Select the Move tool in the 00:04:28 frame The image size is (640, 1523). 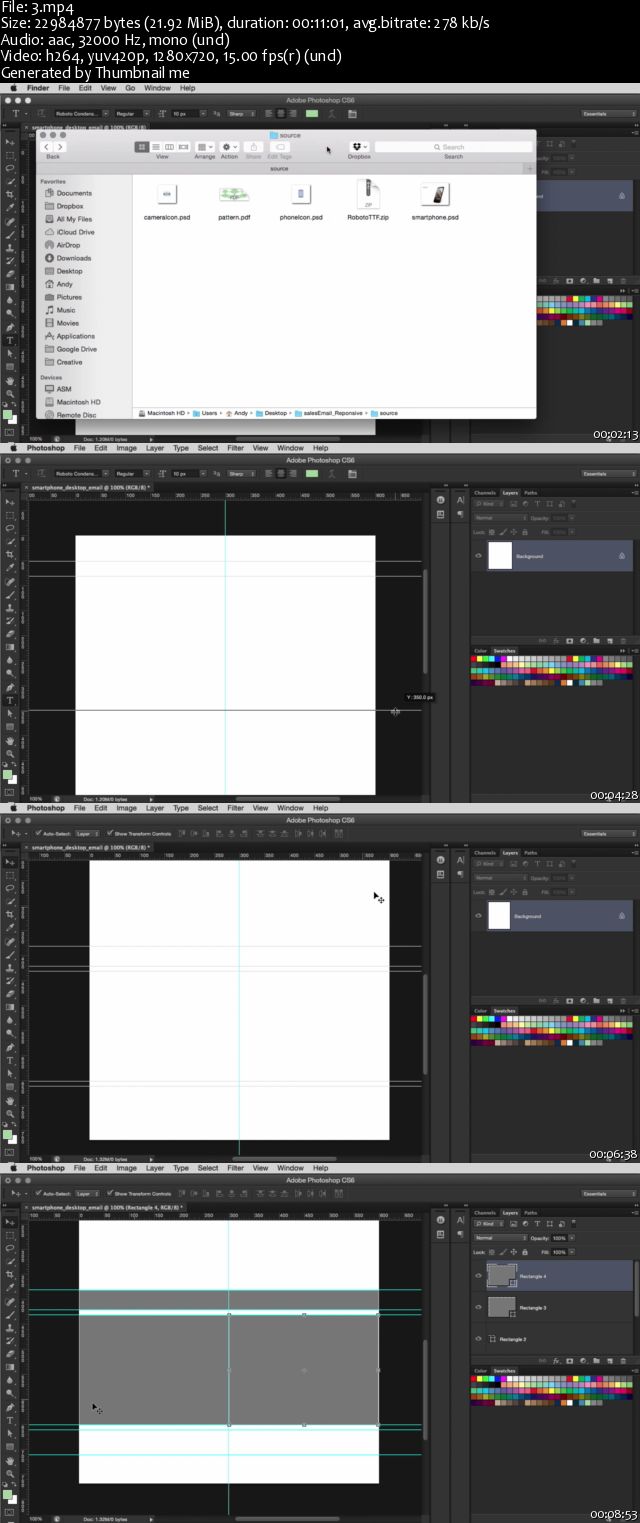pos(10,502)
